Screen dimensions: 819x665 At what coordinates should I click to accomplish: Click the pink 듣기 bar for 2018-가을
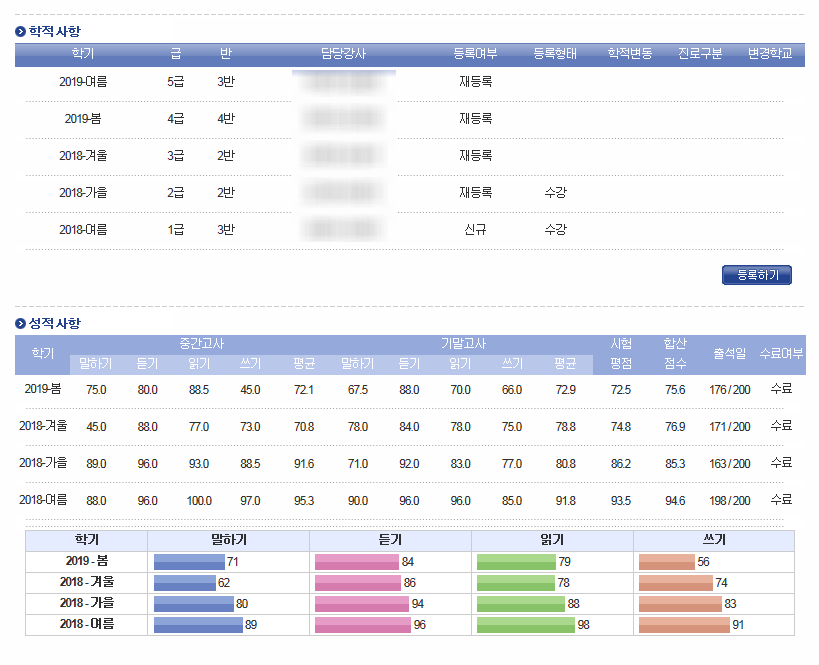[361, 603]
